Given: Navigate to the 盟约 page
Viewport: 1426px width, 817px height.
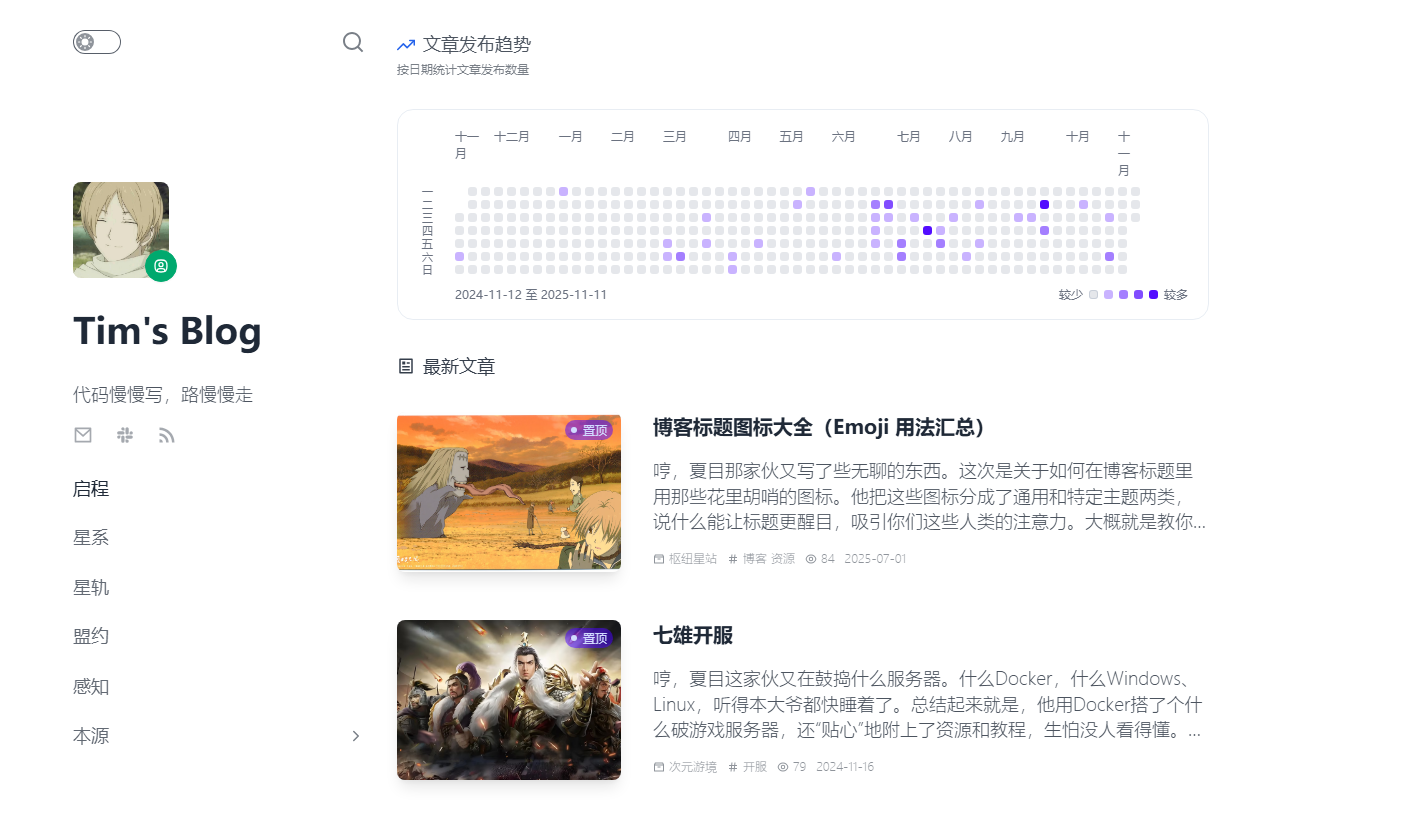Looking at the screenshot, I should click(x=91, y=637).
